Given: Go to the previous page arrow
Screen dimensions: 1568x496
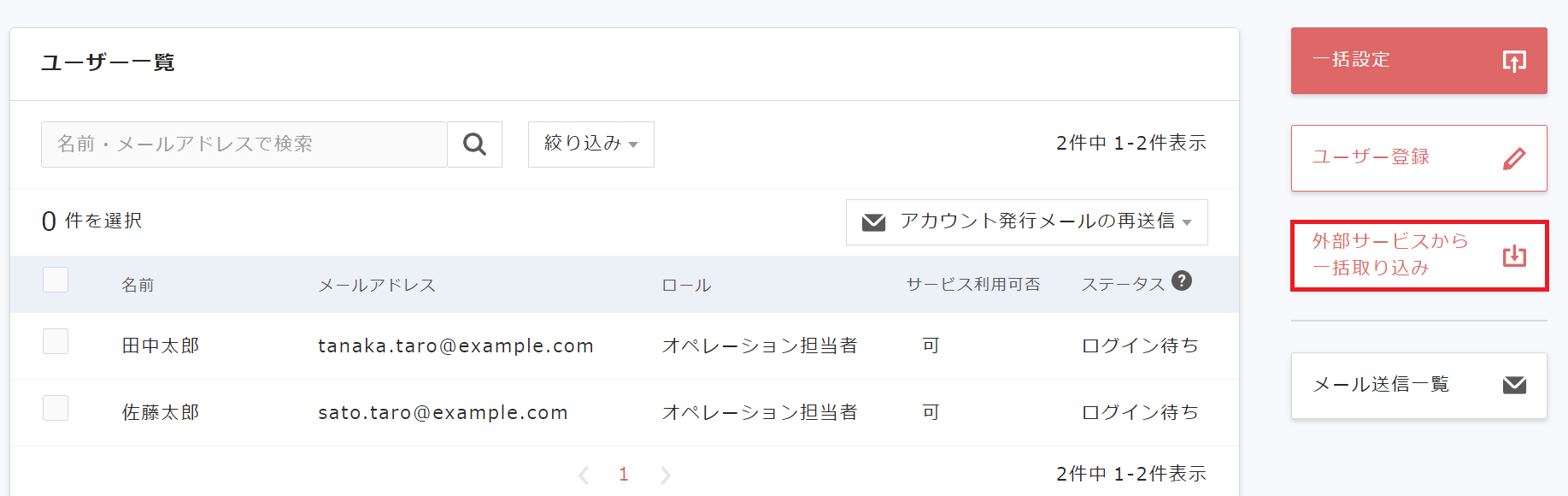Looking at the screenshot, I should coord(584,475).
